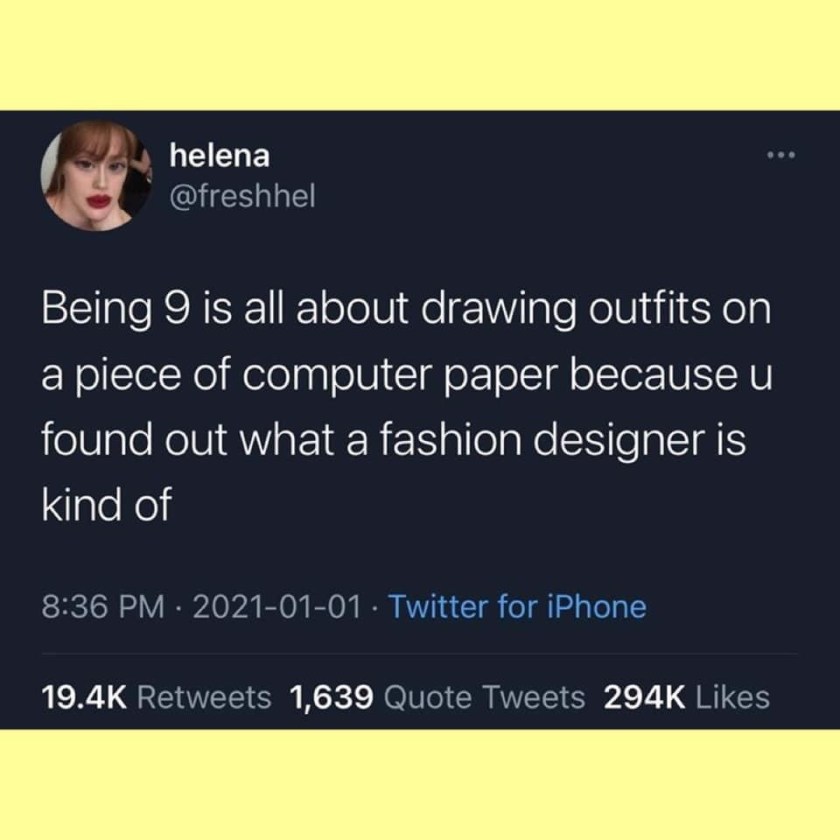
Task: Click the yellow border above the tweet
Action: [x=420, y=55]
